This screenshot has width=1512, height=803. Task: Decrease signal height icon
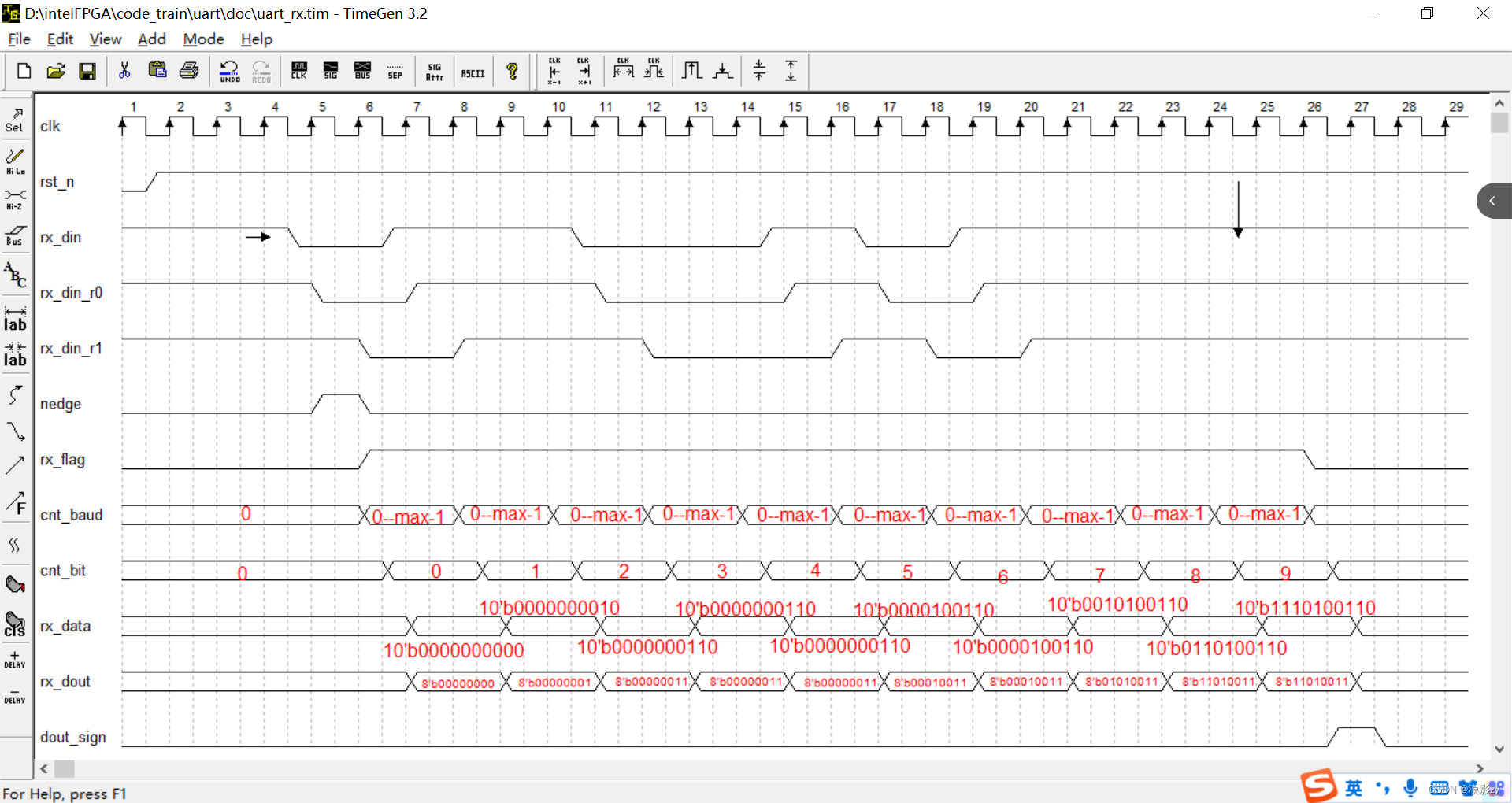tap(722, 71)
